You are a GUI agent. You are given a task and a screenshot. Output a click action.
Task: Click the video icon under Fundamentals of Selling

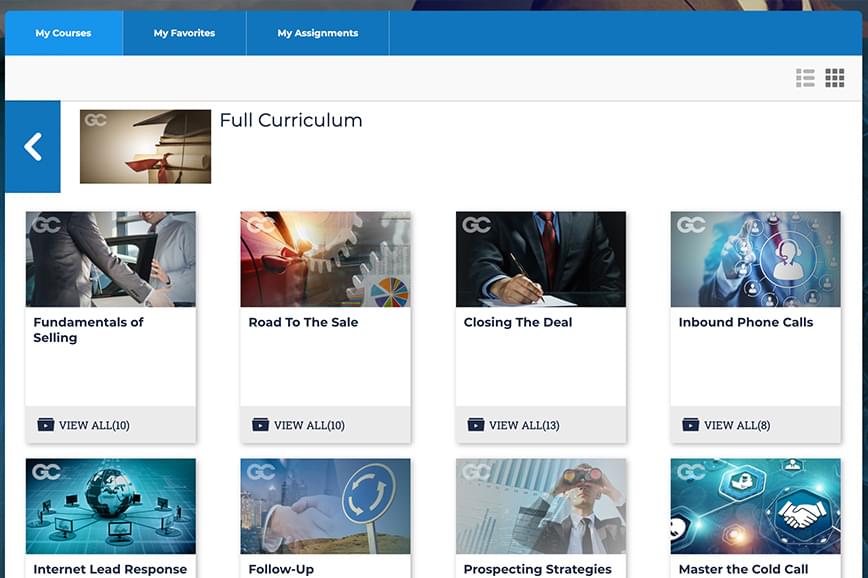pos(45,425)
